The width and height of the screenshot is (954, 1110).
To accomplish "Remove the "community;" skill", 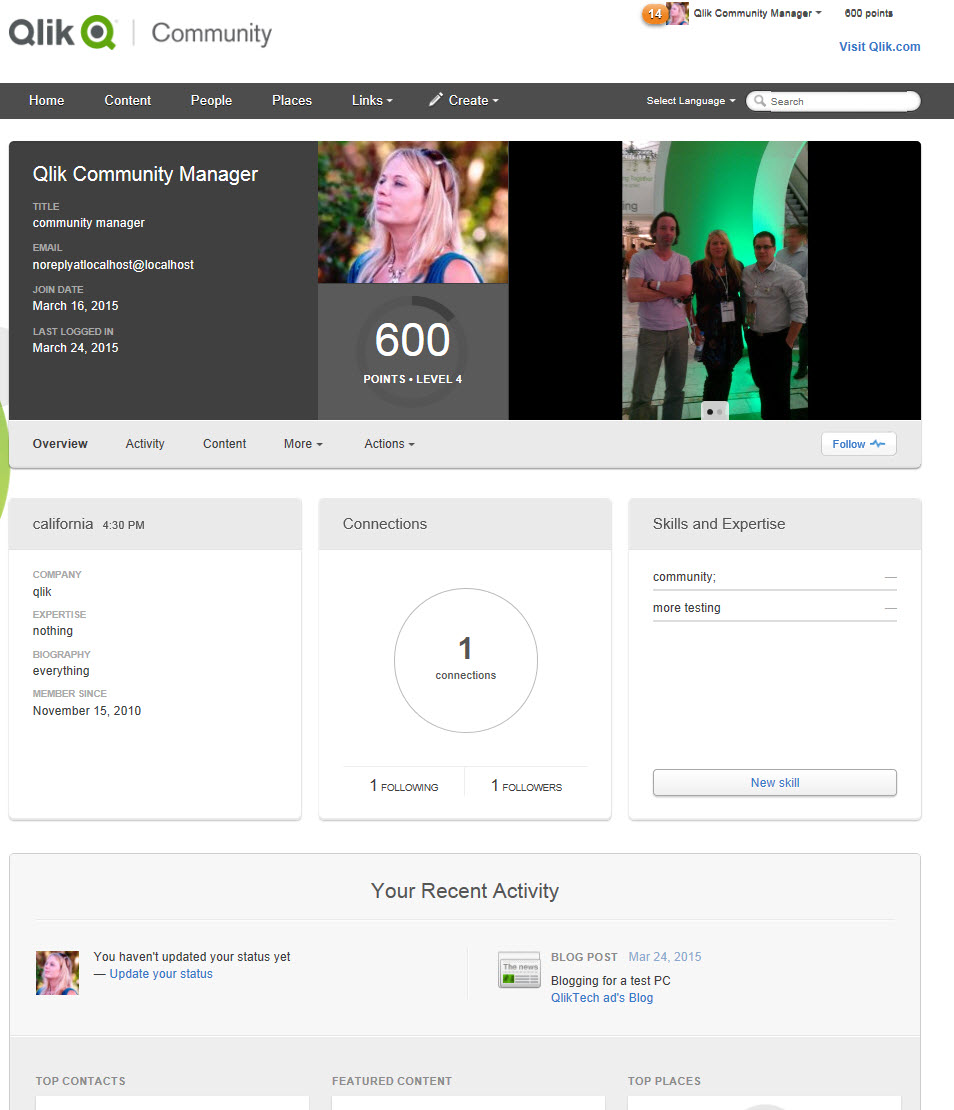I will coord(890,578).
